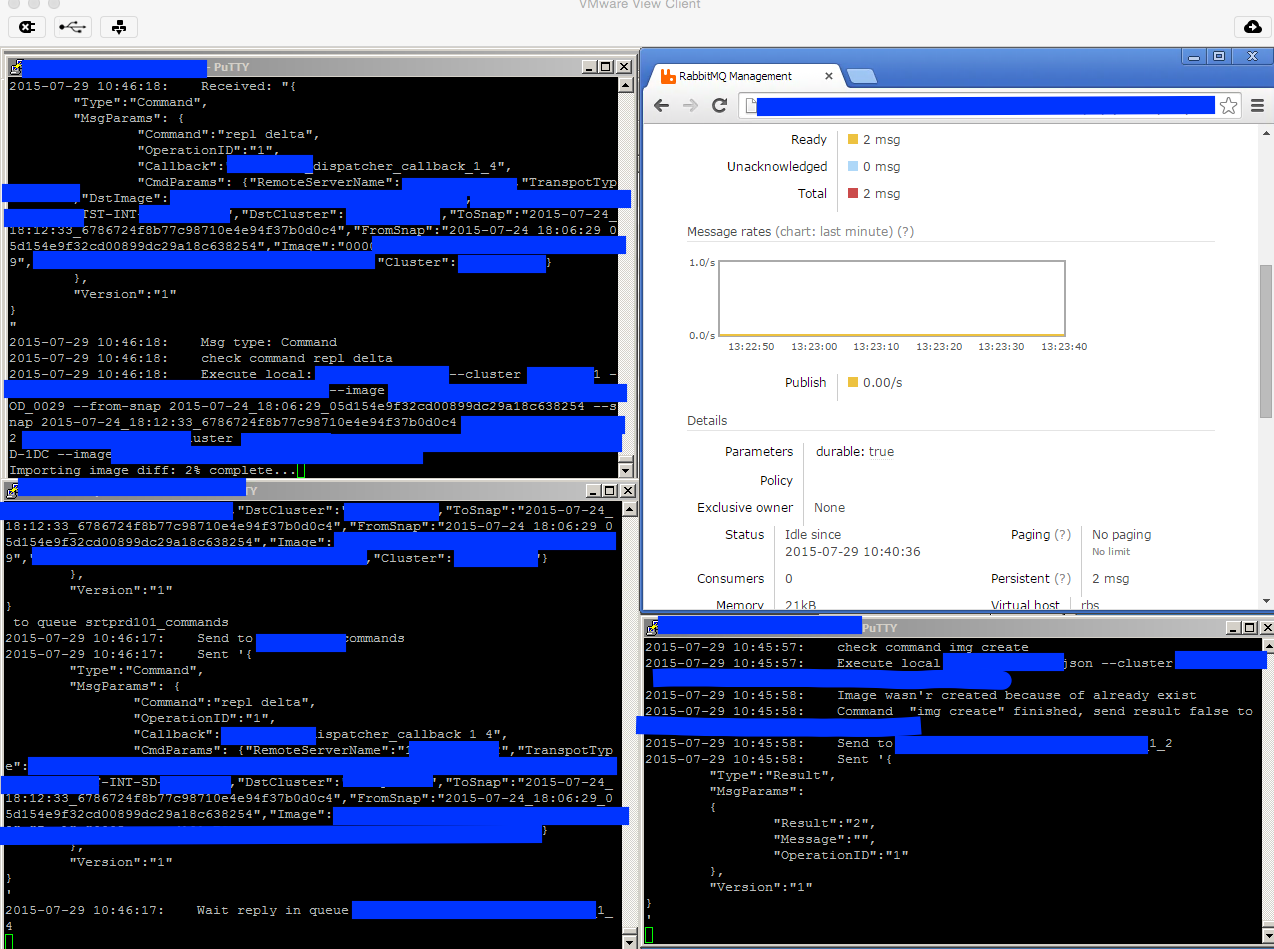Maximize the Chrome browser window
The height and width of the screenshot is (949, 1274).
click(1219, 56)
